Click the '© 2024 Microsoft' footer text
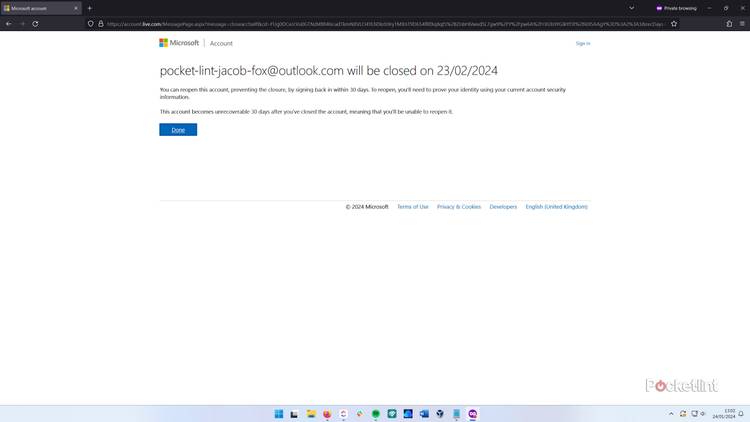Viewport: 750px width, 422px height. point(367,207)
